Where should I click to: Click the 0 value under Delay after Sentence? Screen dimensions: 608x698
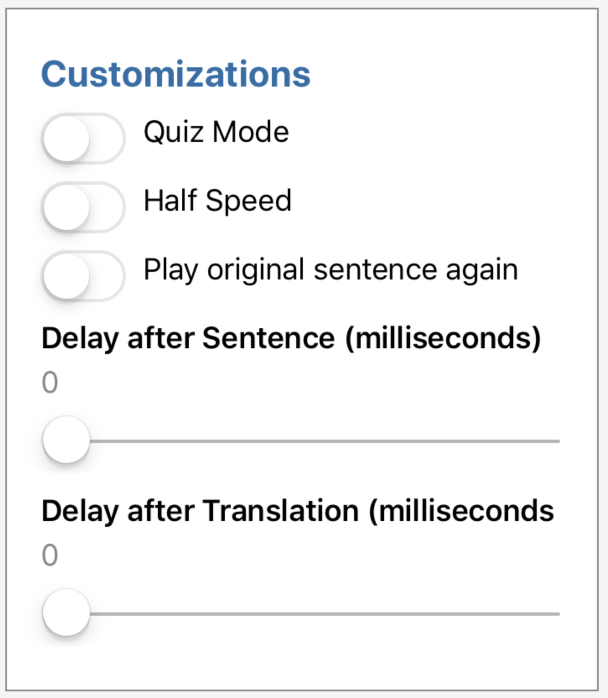point(49,384)
